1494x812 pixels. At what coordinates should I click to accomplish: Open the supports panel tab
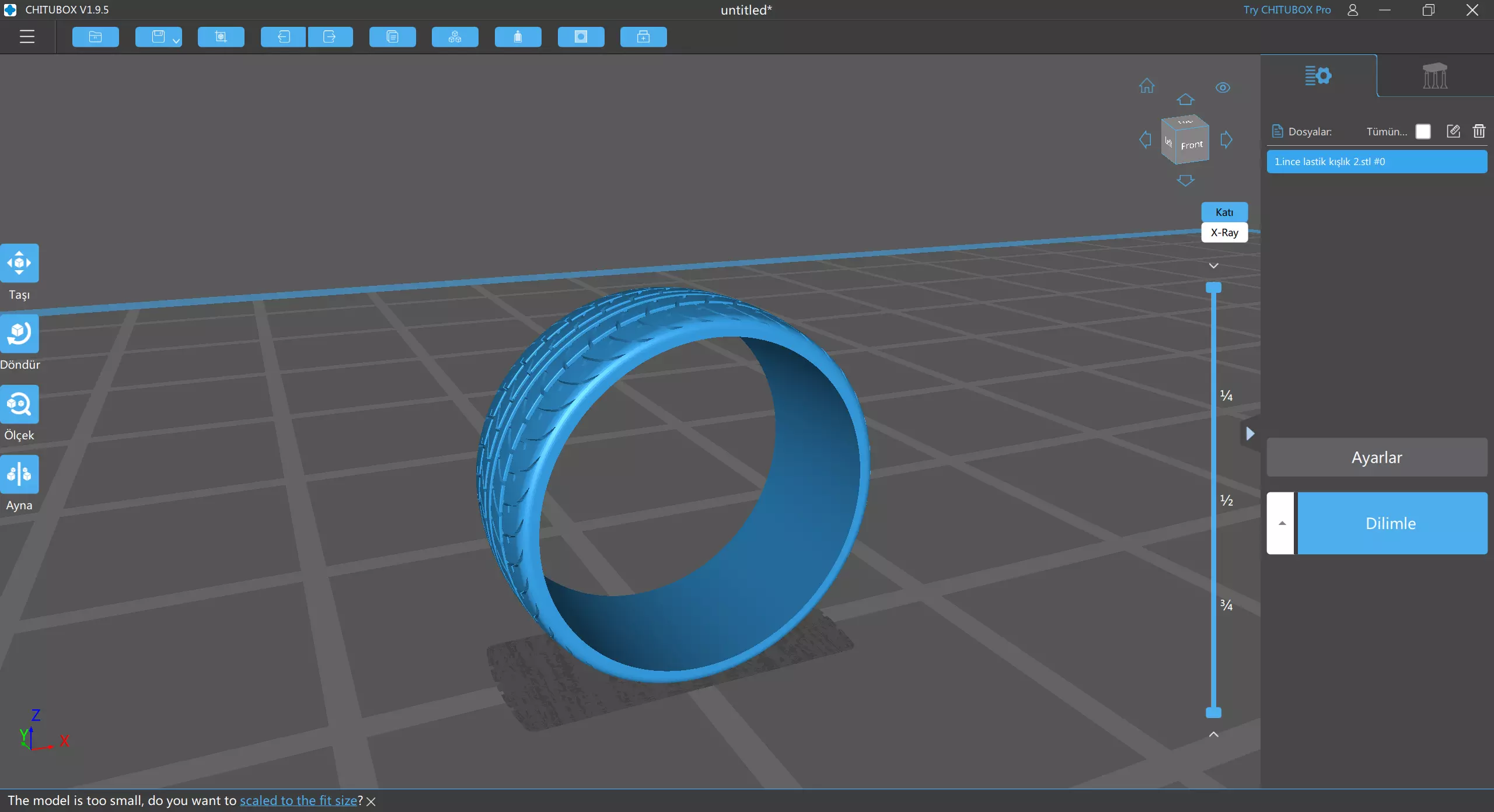point(1435,76)
